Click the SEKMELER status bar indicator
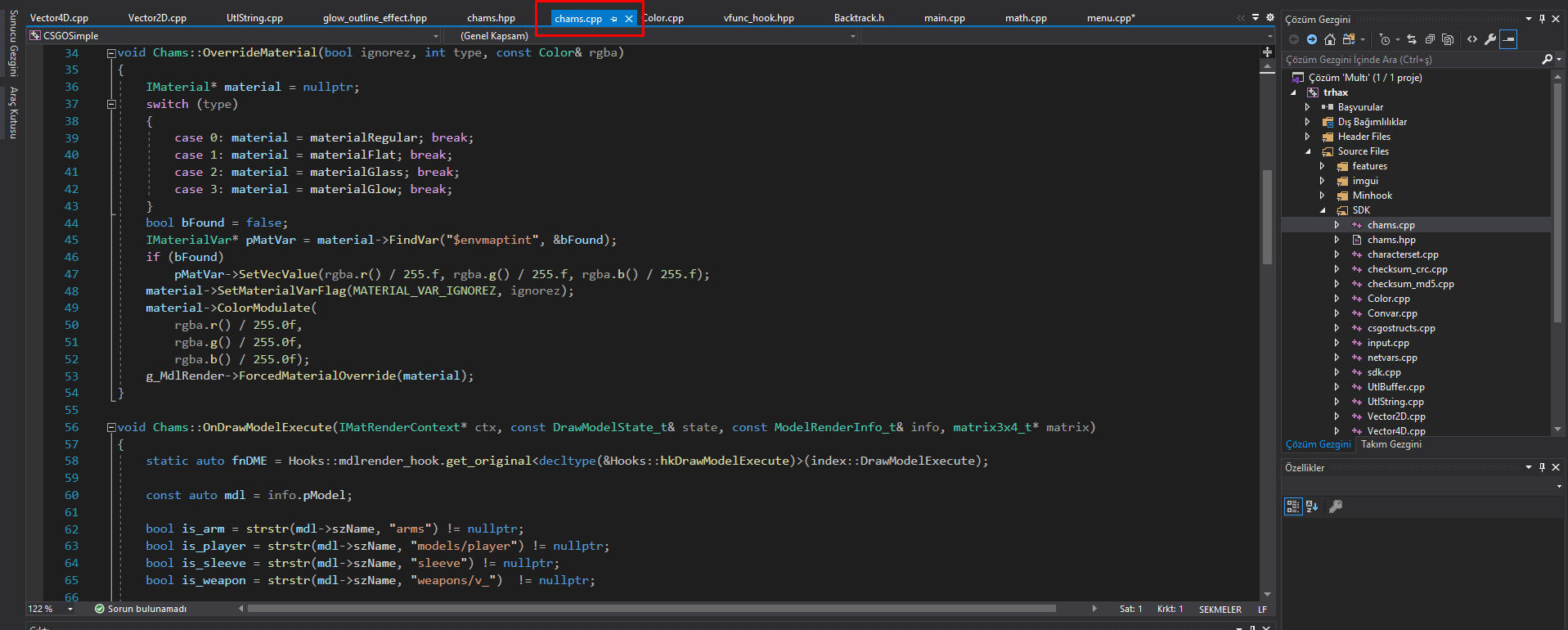 [1220, 610]
